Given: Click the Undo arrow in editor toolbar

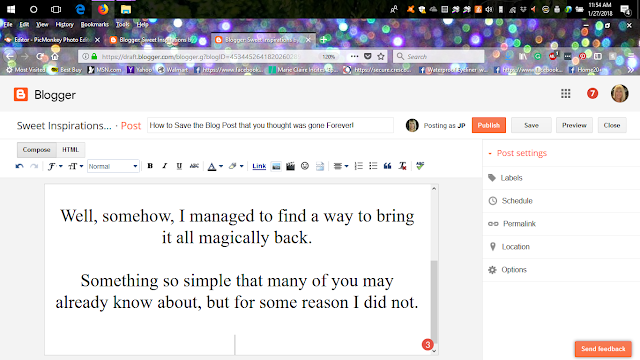Looking at the screenshot, I should [x=19, y=166].
